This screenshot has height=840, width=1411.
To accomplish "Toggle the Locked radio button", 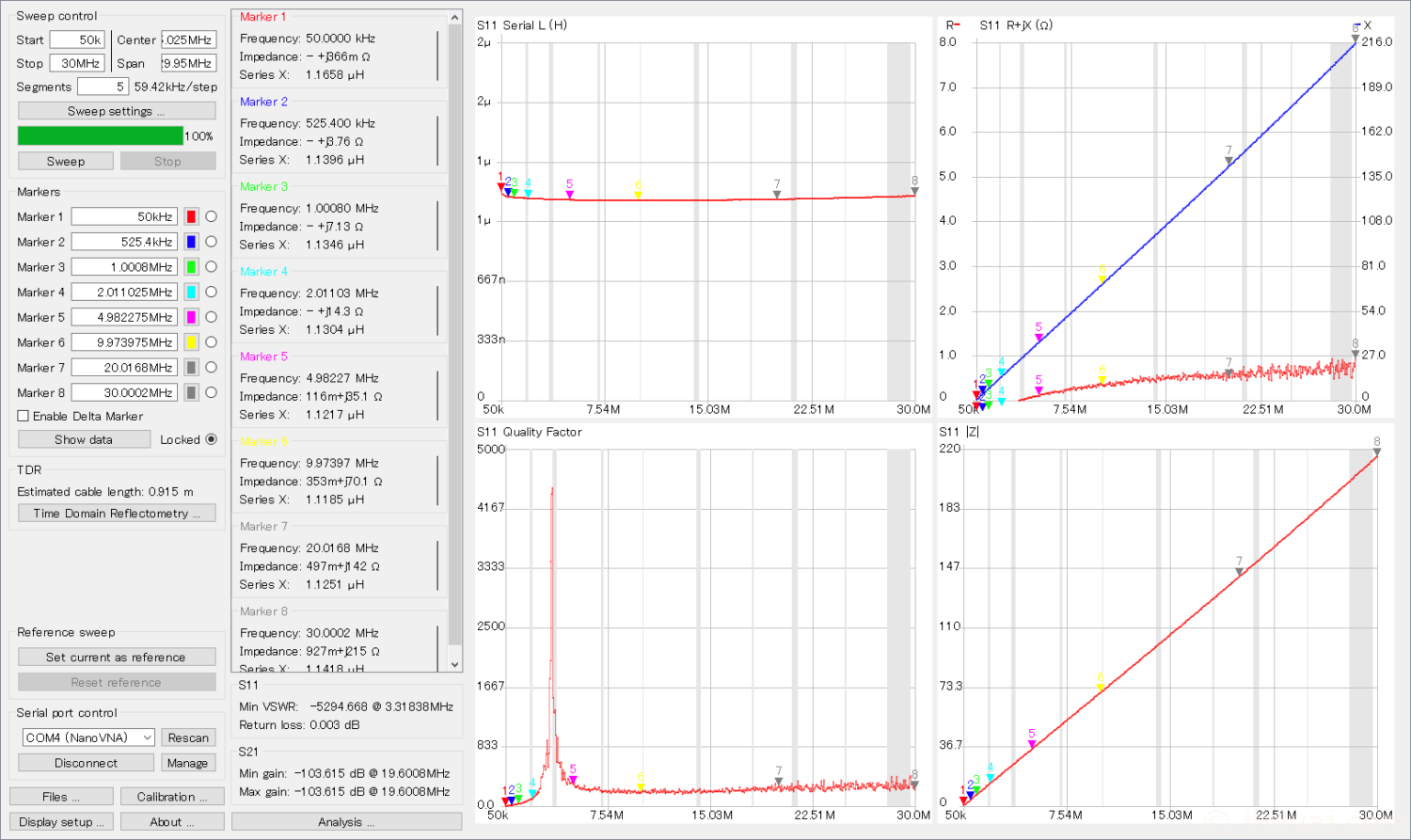I will point(211,439).
